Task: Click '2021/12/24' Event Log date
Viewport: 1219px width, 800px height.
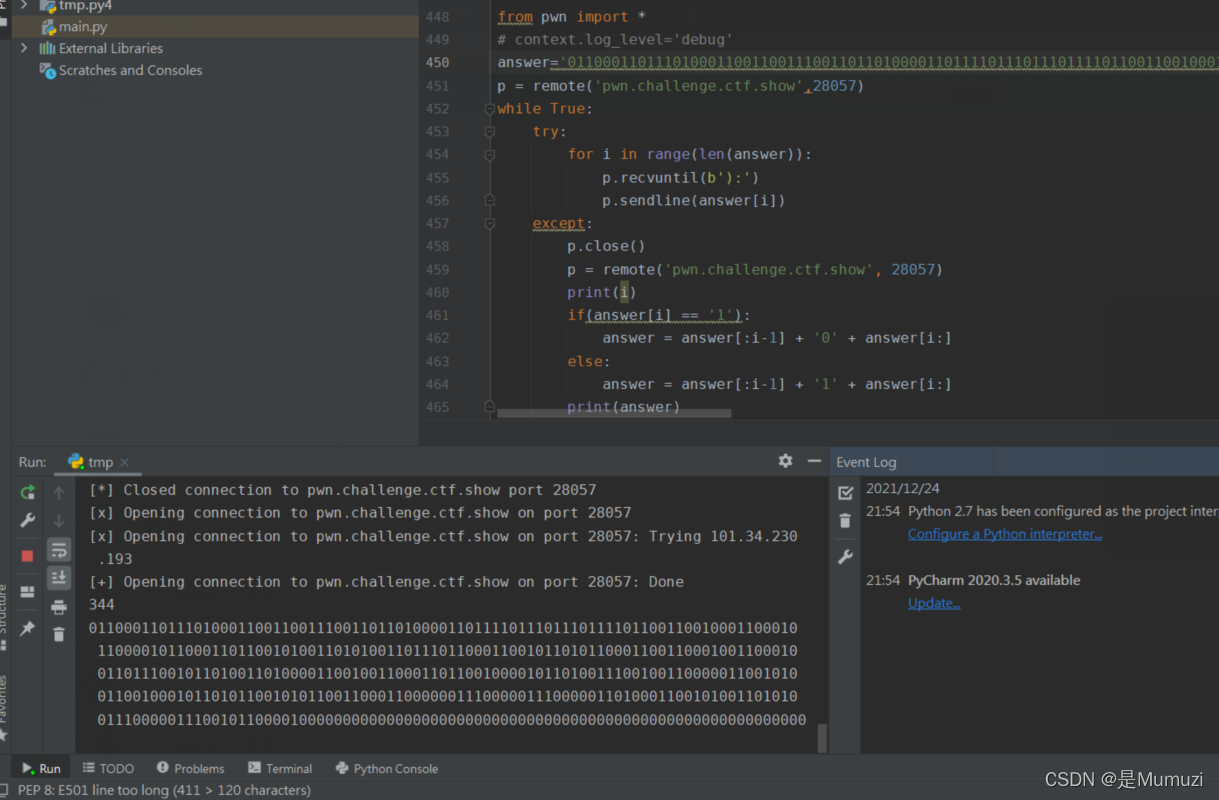Action: (903, 489)
